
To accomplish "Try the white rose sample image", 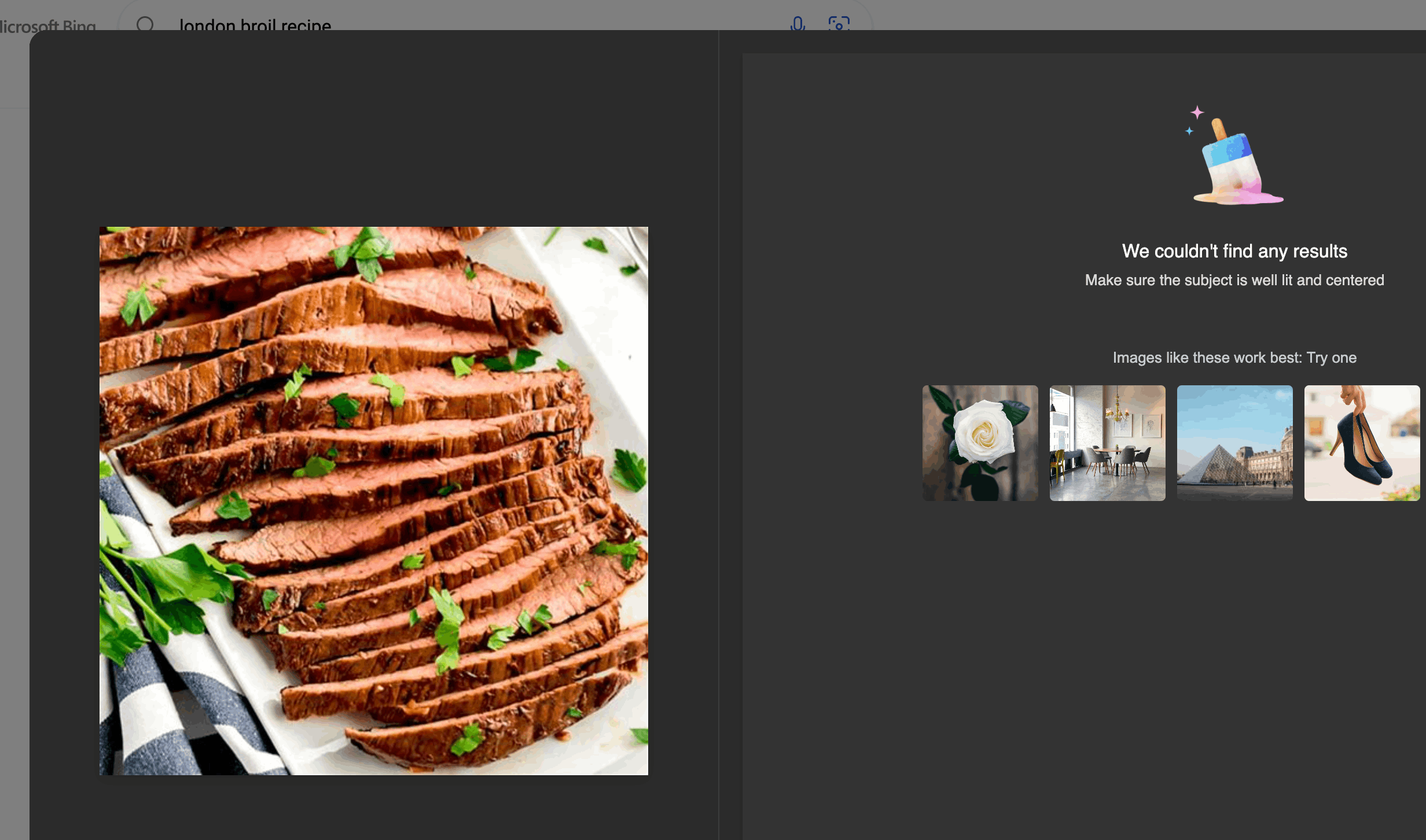I will point(980,443).
